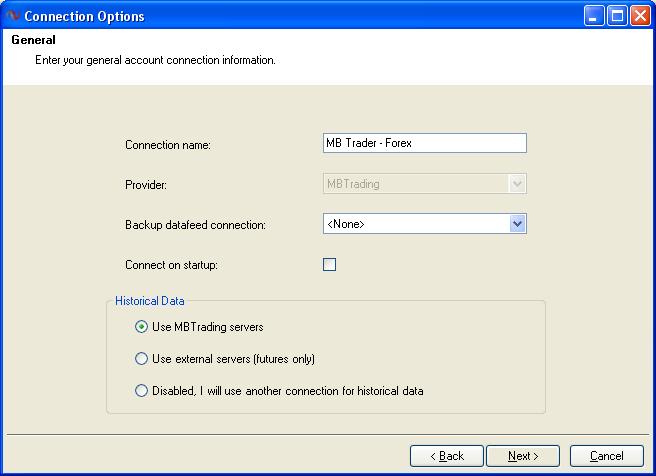This screenshot has height=476, width=656.
Task: Click the greyed-out MBTrading Provider combo box
Action: (415, 184)
